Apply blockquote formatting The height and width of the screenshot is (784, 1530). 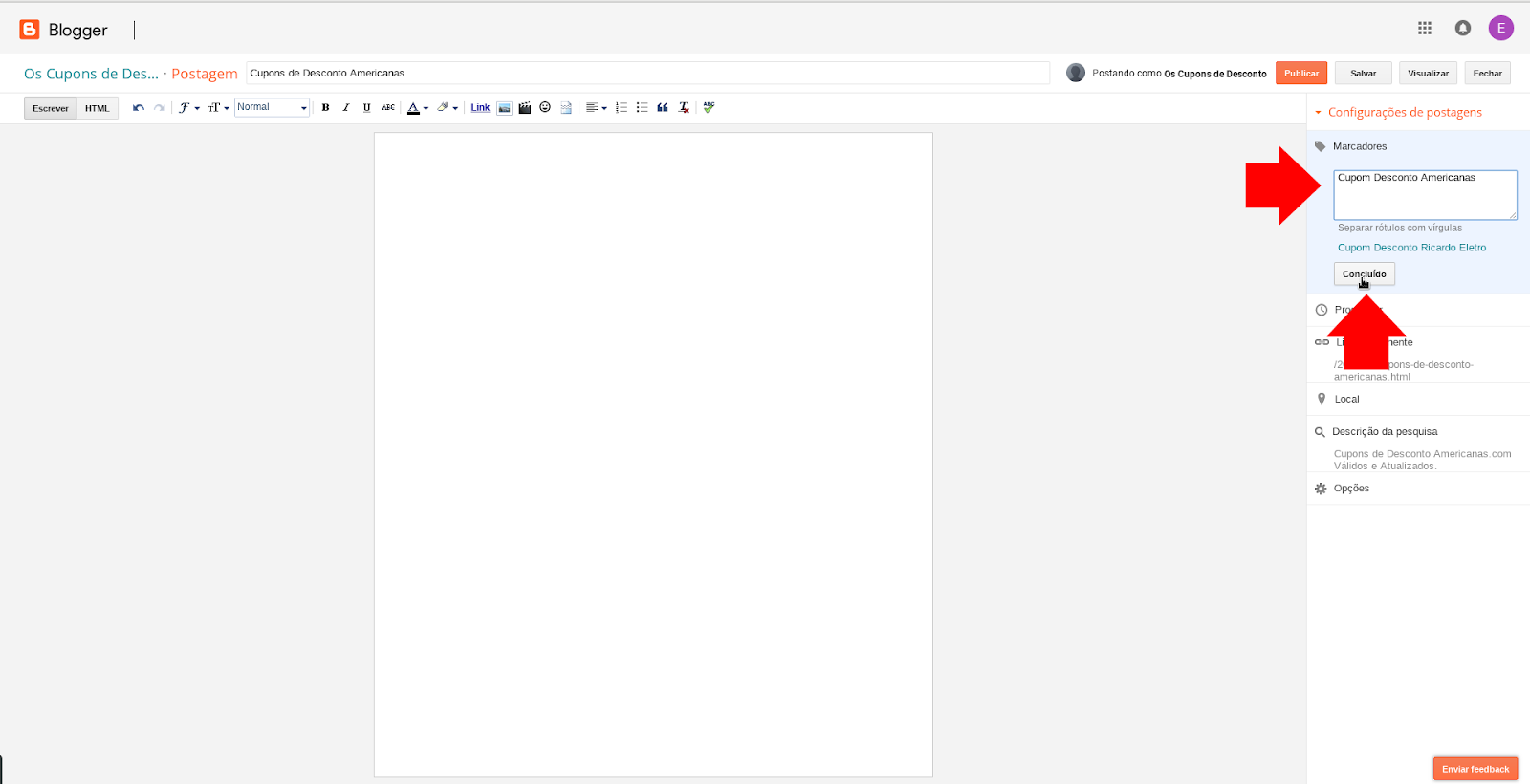click(663, 108)
